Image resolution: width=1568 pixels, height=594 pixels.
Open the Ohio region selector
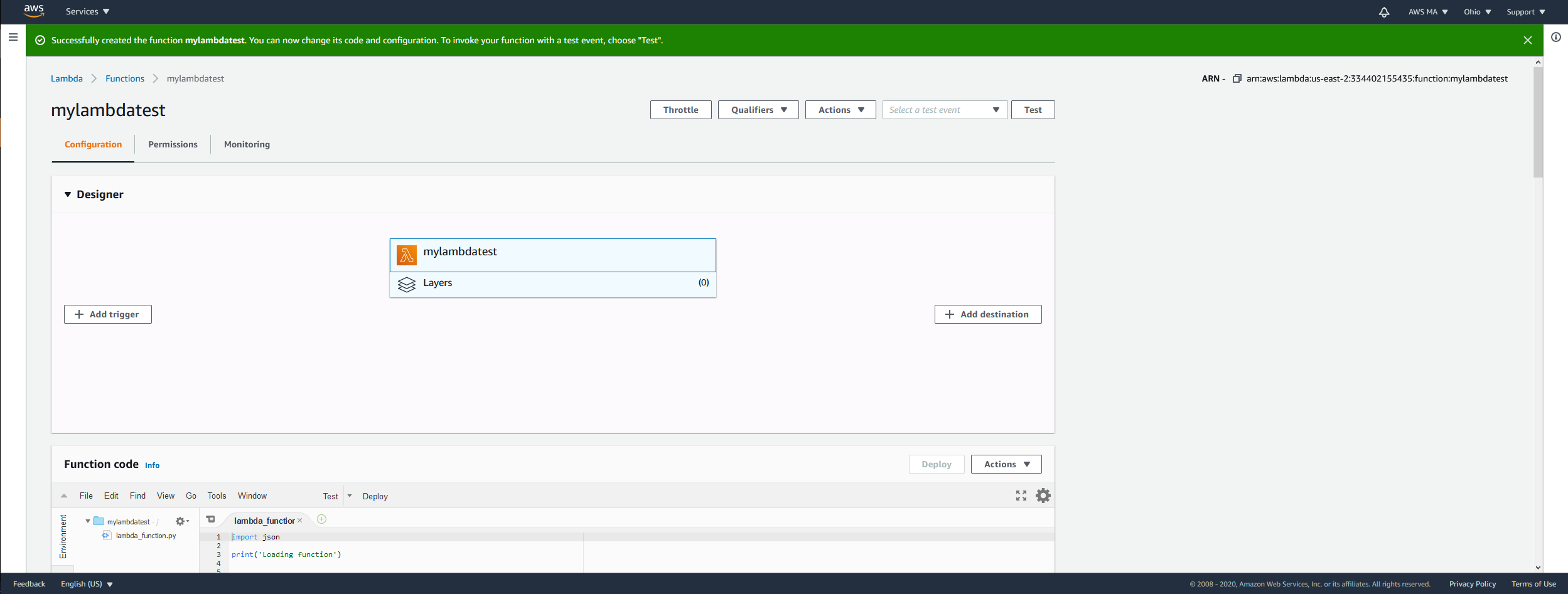pyautogui.click(x=1478, y=12)
